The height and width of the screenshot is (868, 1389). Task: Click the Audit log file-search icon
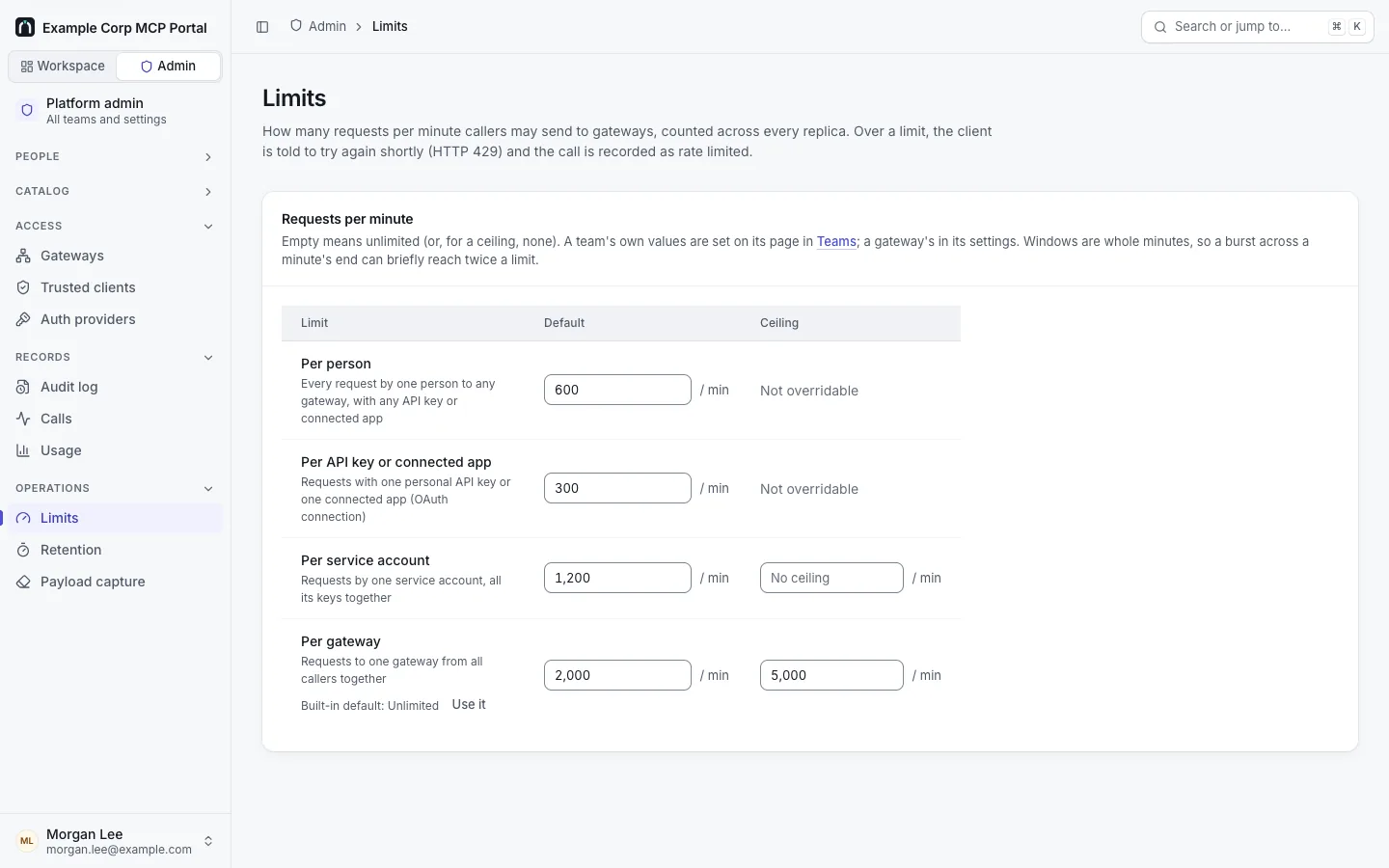pyautogui.click(x=23, y=387)
